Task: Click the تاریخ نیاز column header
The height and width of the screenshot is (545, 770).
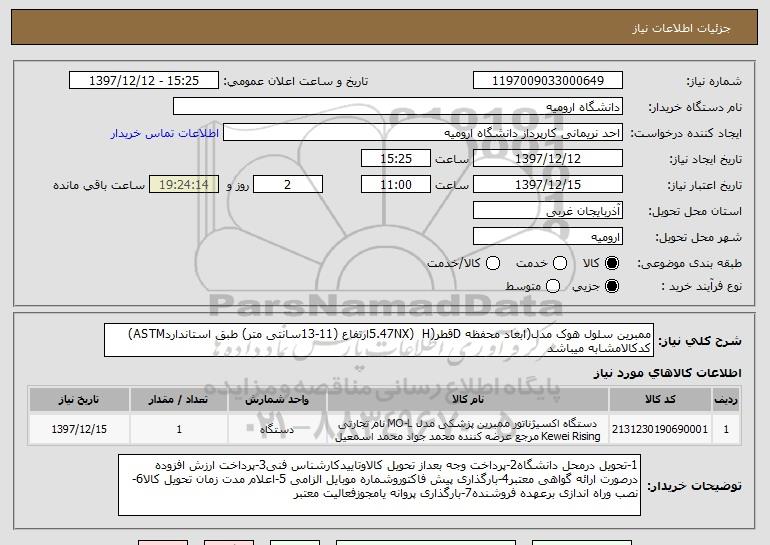Action: click(x=79, y=400)
